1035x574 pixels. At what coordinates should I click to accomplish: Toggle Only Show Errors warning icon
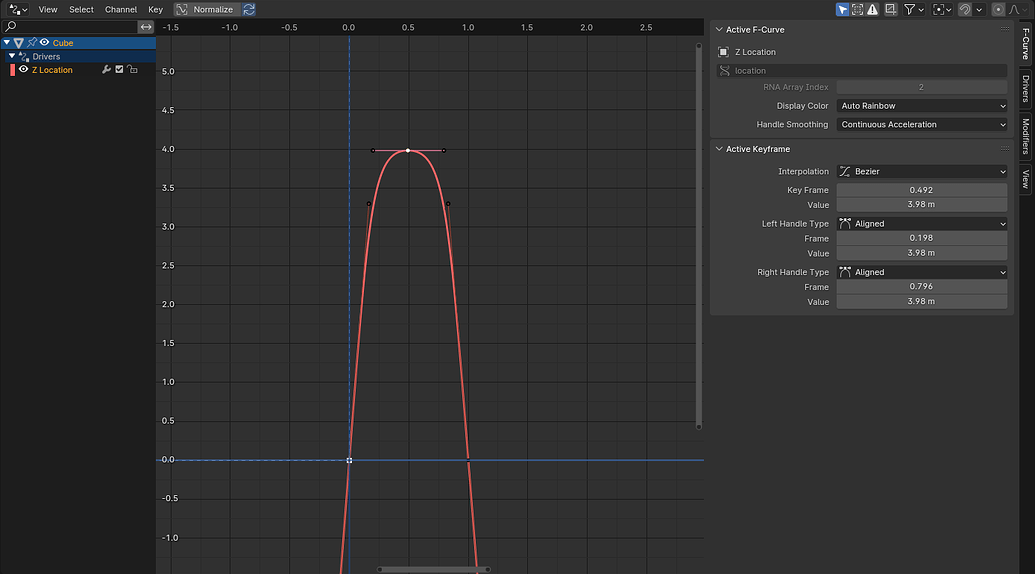[x=873, y=9]
